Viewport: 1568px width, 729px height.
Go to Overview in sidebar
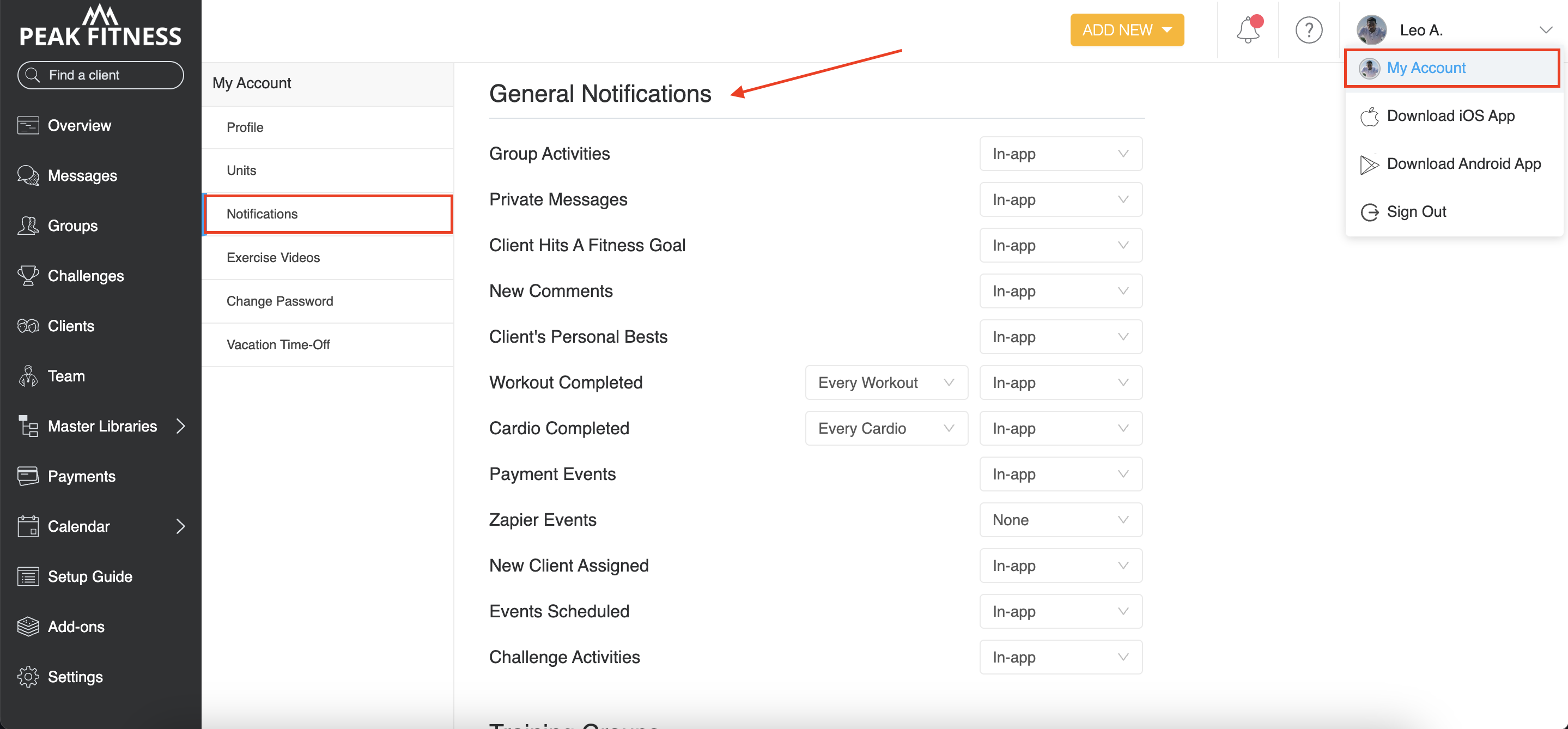pyautogui.click(x=100, y=125)
